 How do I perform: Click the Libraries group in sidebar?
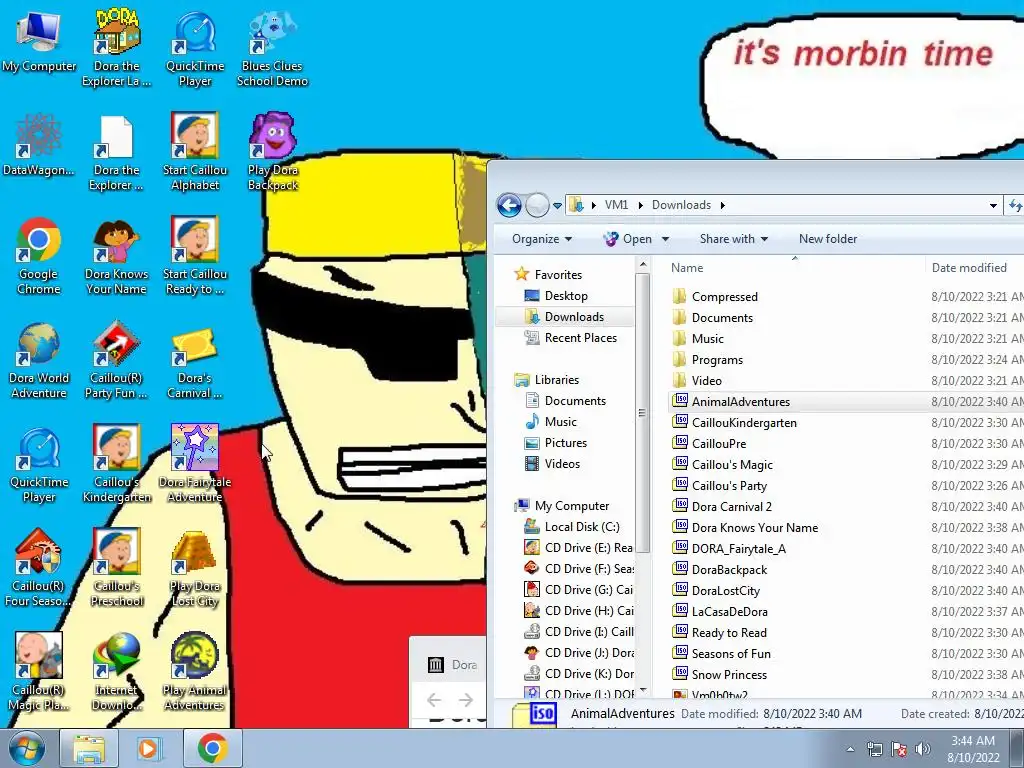tap(556, 379)
